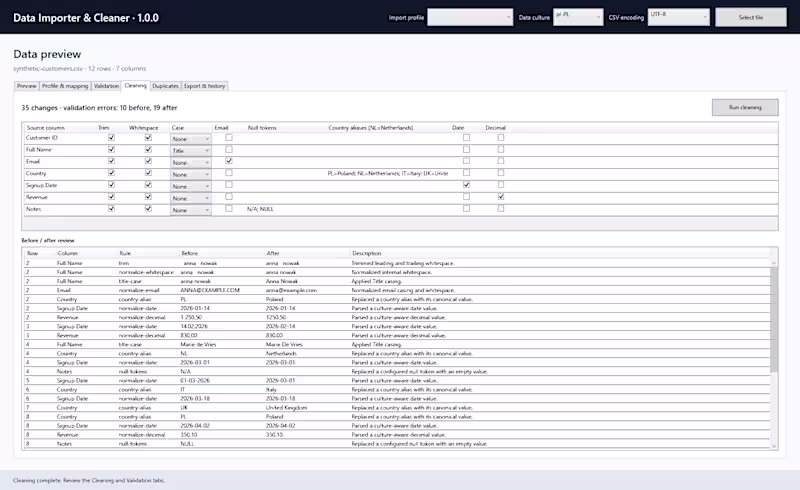Image resolution: width=800 pixels, height=490 pixels.
Task: Open Case dropdown for Customer ID
Action: (x=190, y=139)
